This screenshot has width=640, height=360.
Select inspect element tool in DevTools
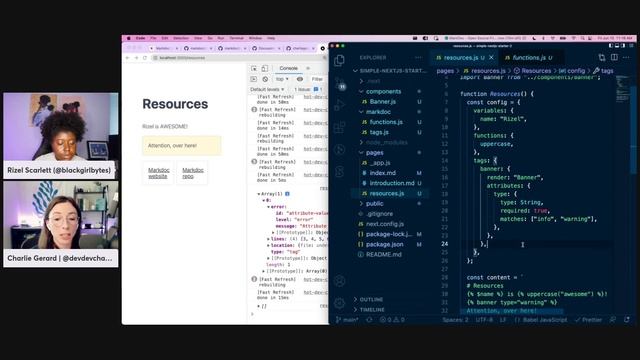point(254,68)
